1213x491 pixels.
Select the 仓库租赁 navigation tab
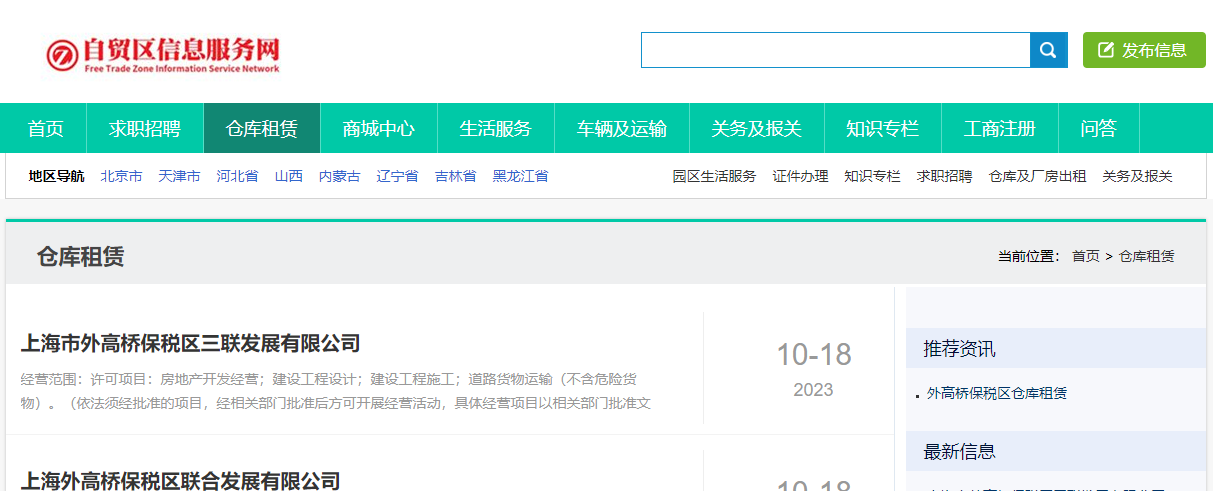[262, 128]
